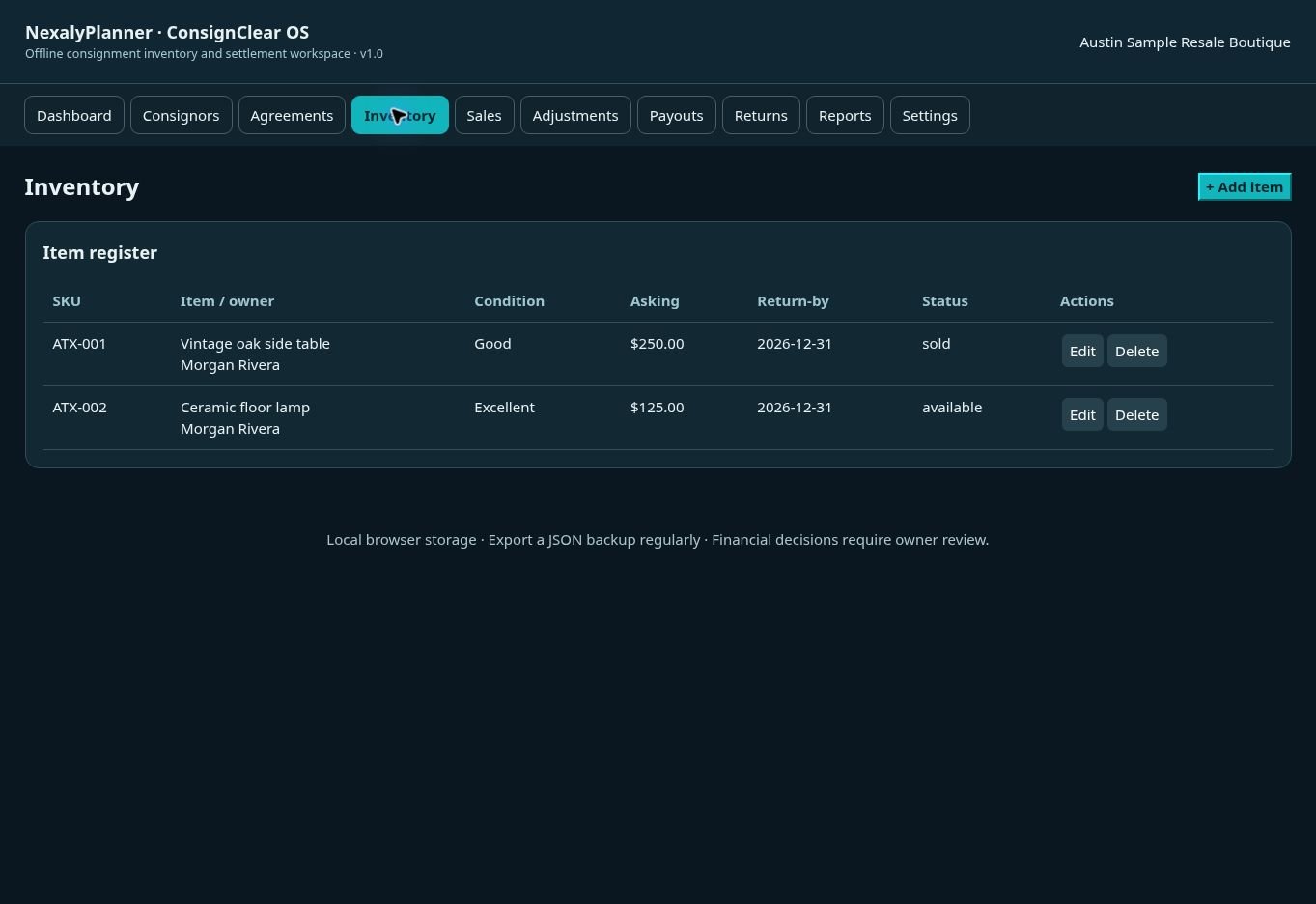Viewport: 1316px width, 904px height.
Task: Open the Settings tab
Action: [x=930, y=115]
